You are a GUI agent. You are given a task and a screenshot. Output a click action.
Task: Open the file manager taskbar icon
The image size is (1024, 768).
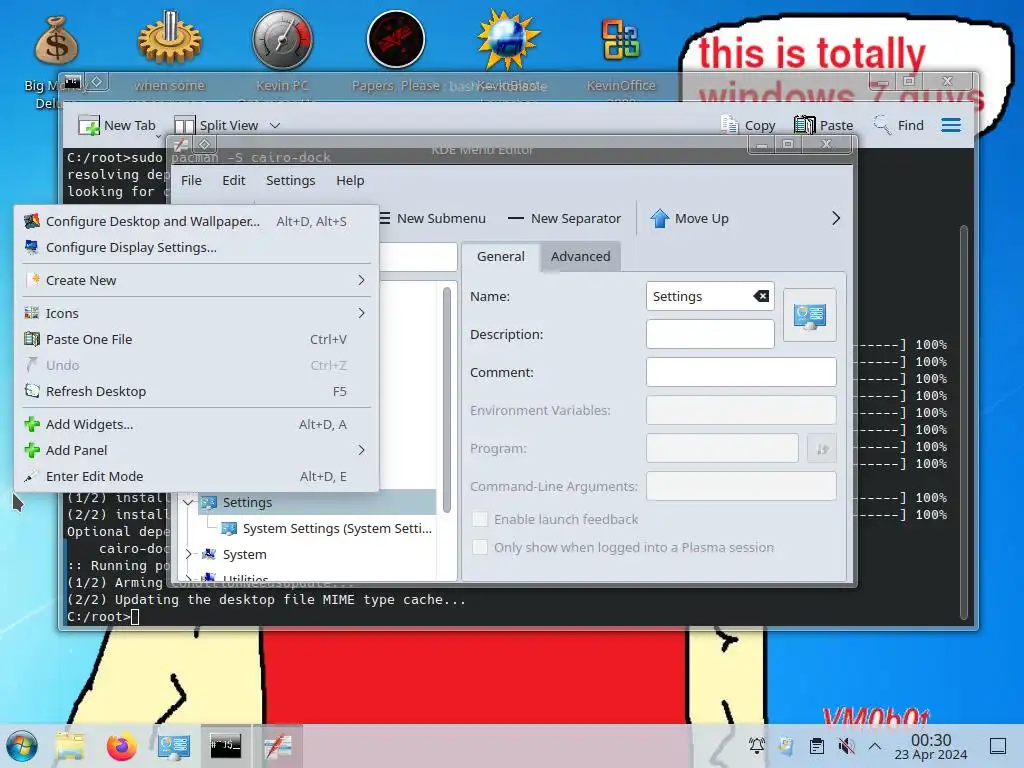click(x=70, y=746)
